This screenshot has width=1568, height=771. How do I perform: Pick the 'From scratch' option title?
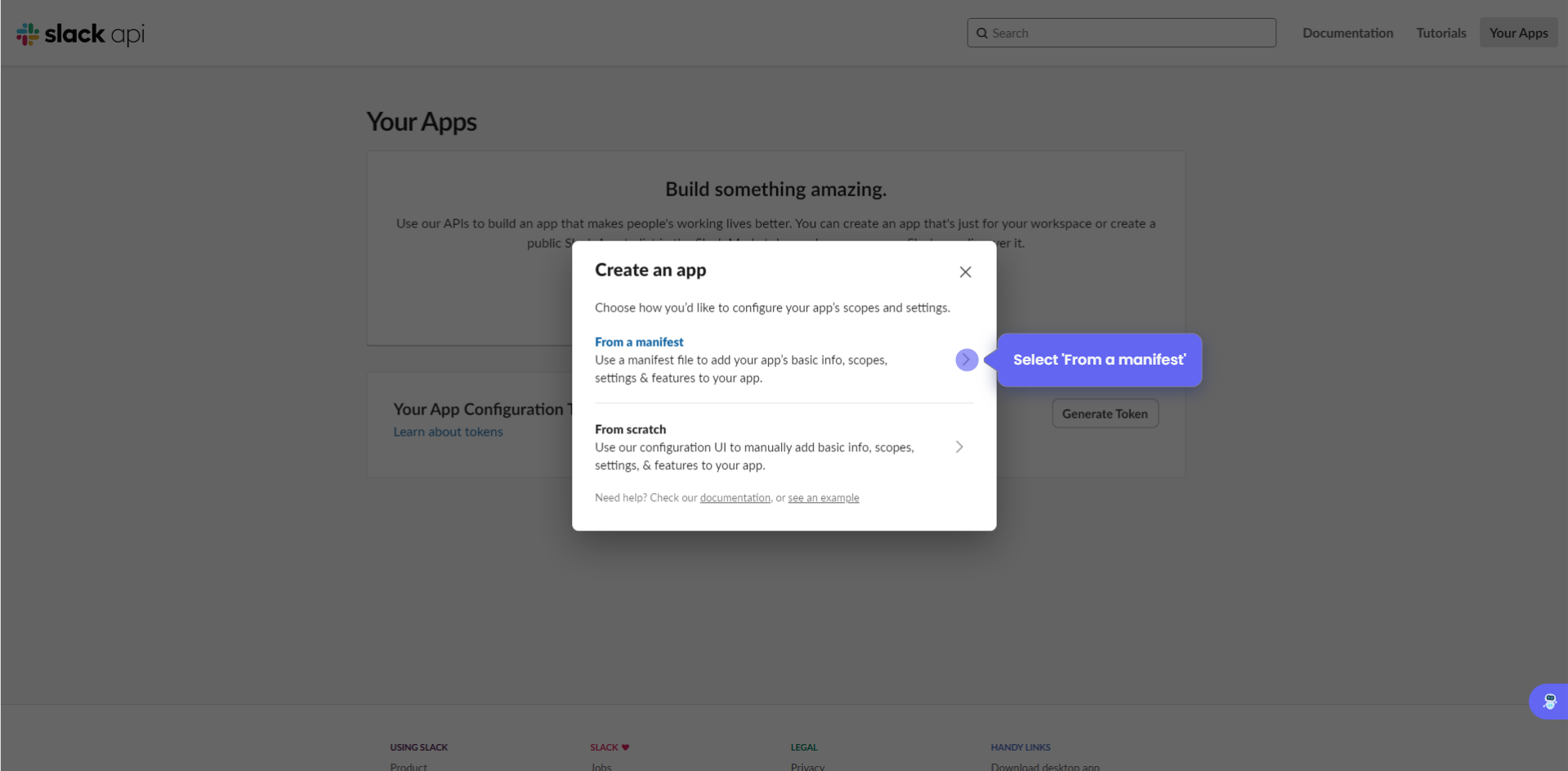[x=630, y=429]
